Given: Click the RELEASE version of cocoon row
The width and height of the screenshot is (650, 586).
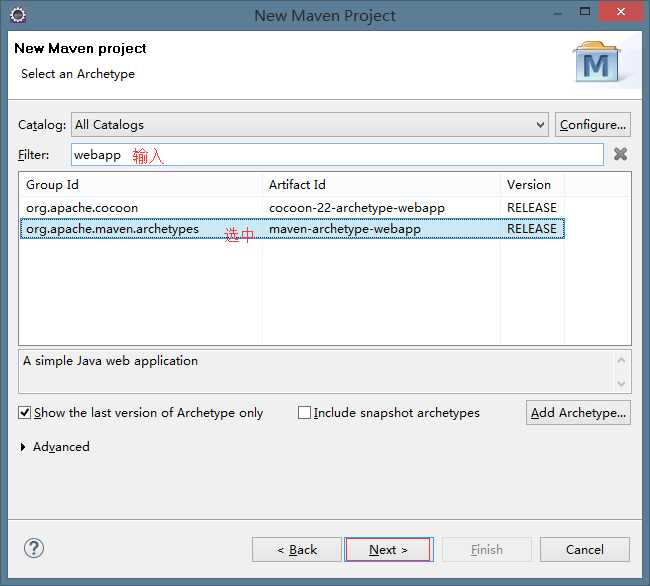Looking at the screenshot, I should (x=532, y=208).
